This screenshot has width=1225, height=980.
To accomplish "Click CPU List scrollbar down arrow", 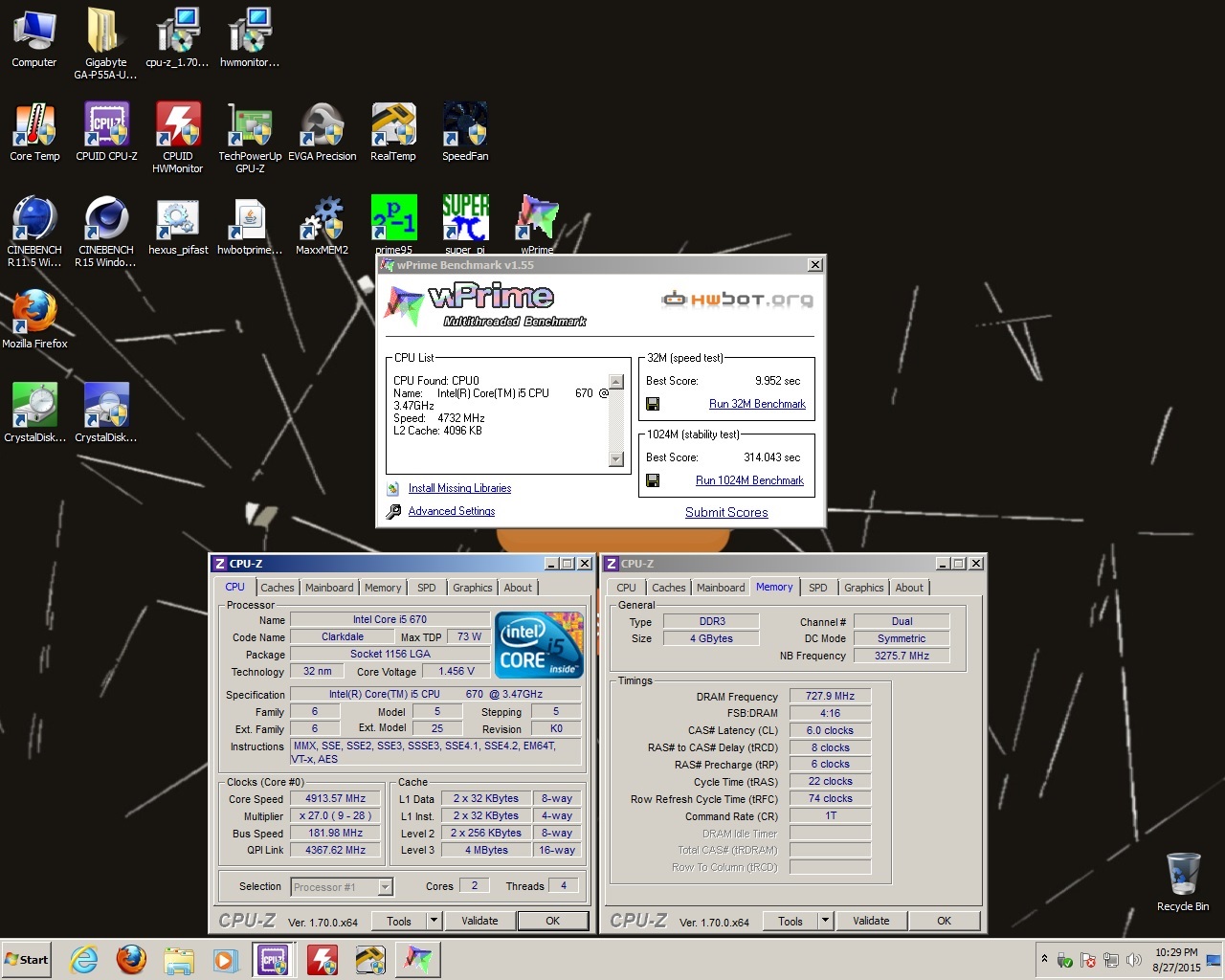I will pyautogui.click(x=616, y=459).
